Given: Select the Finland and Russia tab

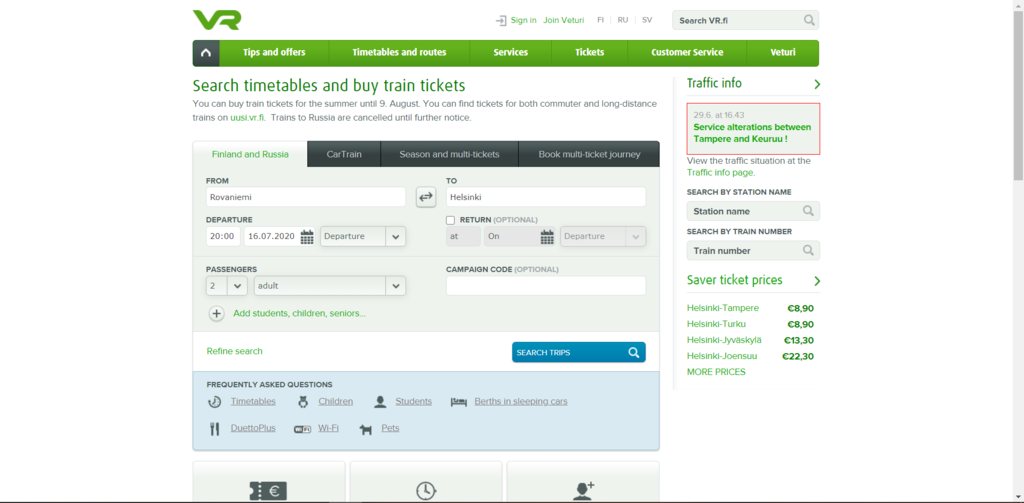Looking at the screenshot, I should tap(250, 155).
